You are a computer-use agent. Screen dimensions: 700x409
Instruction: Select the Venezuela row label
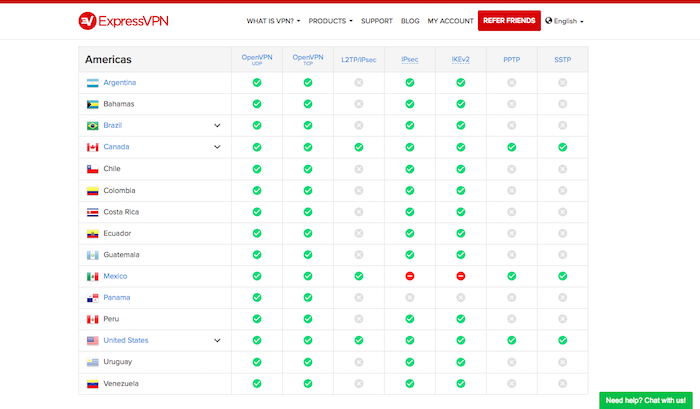[x=121, y=384]
